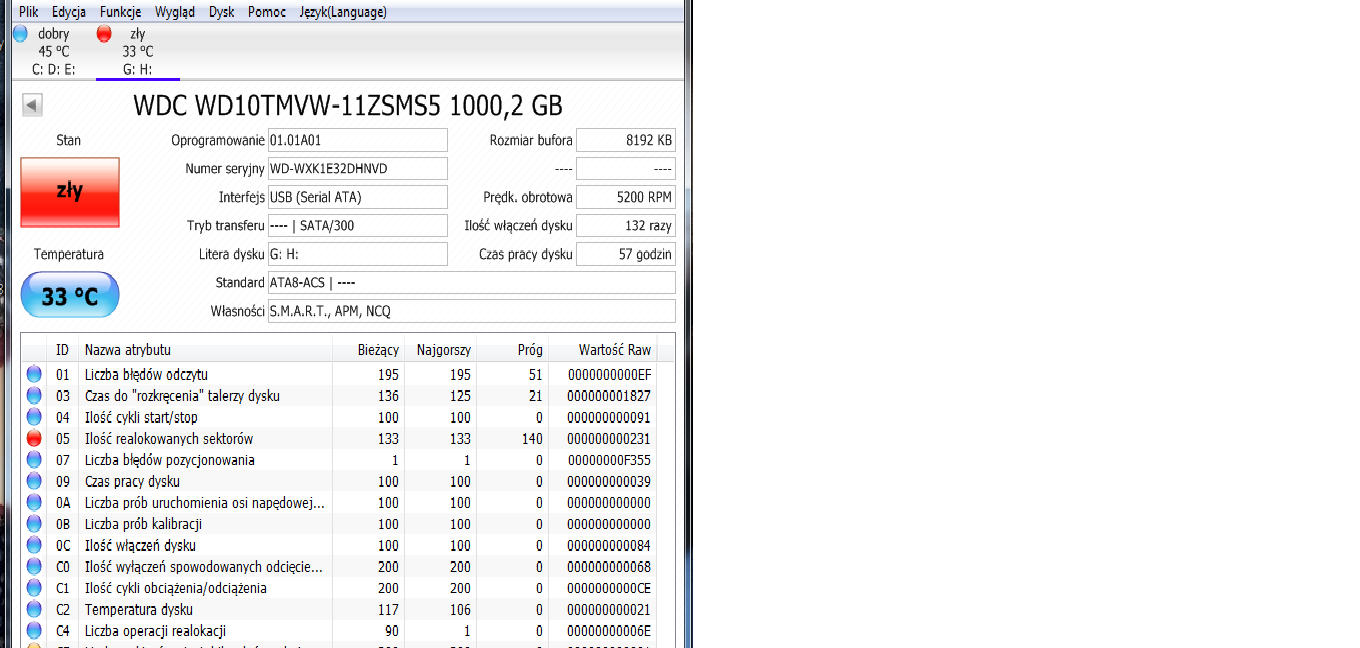
Task: Click the Litera dysku field G: H:
Action: (x=357, y=254)
